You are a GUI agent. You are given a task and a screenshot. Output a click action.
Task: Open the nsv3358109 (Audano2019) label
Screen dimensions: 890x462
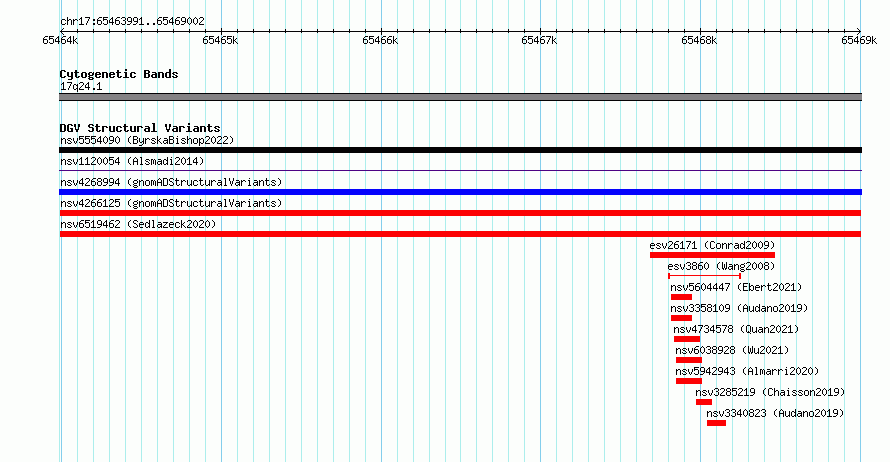pos(739,308)
